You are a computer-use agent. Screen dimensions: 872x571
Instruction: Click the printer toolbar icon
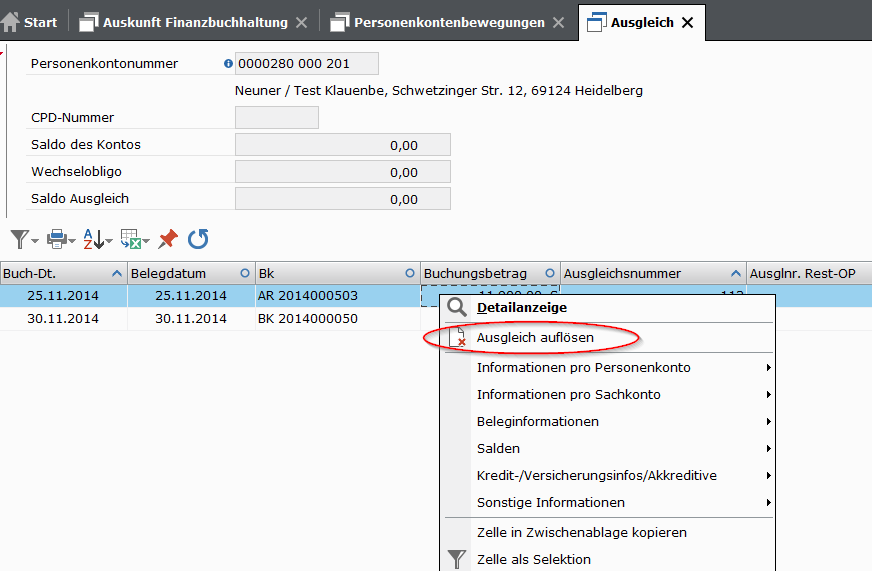pyautogui.click(x=57, y=239)
